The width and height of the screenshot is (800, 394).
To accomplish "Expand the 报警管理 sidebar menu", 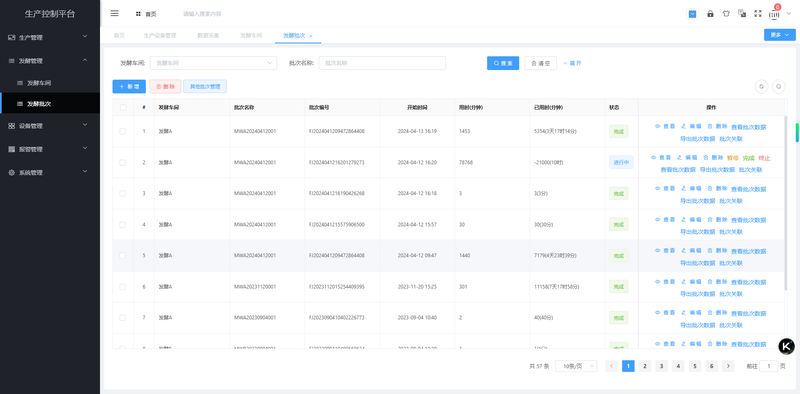I will pyautogui.click(x=50, y=149).
